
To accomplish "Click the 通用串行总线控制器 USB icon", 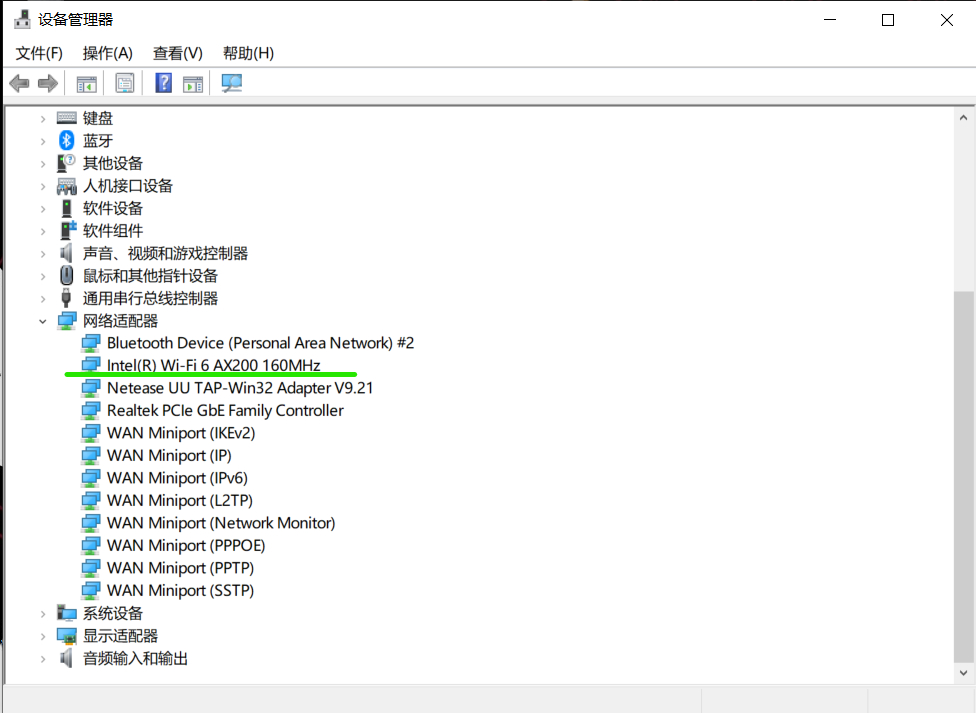I will click(x=67, y=298).
